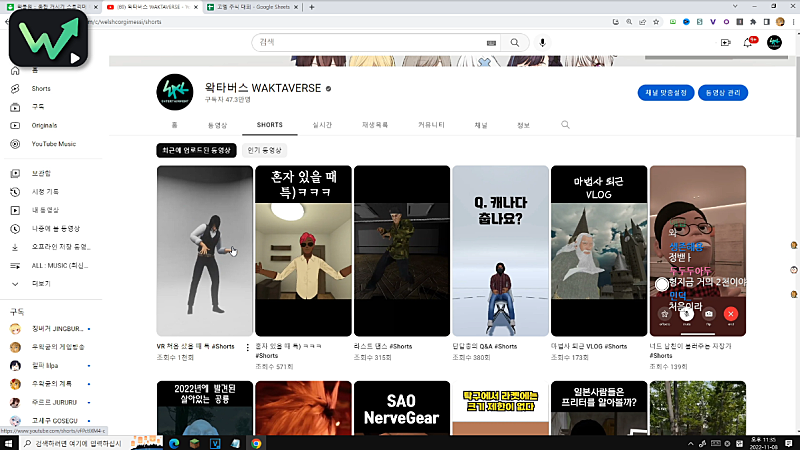Open the 'Q. 캐나다 춥나요?' short thumbnail
This screenshot has height=450, width=800.
[x=500, y=250]
